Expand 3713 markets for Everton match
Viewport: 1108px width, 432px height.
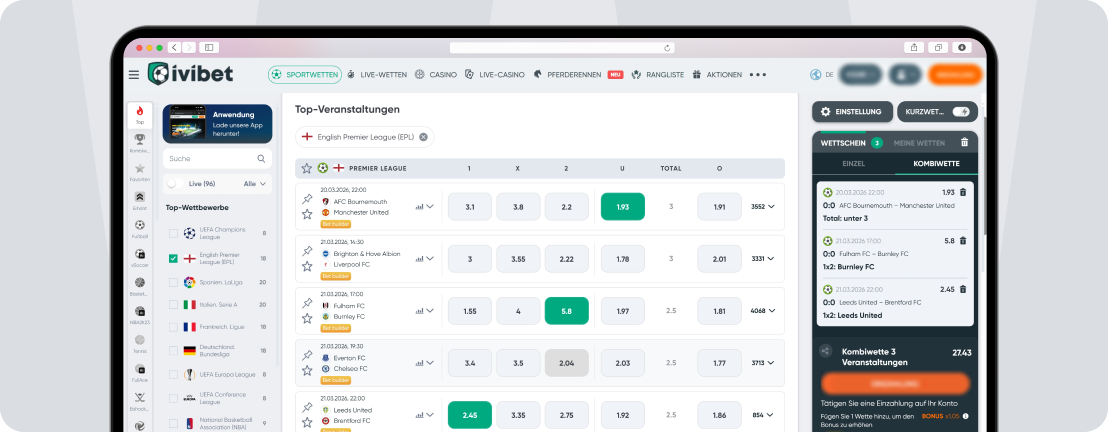(763, 363)
